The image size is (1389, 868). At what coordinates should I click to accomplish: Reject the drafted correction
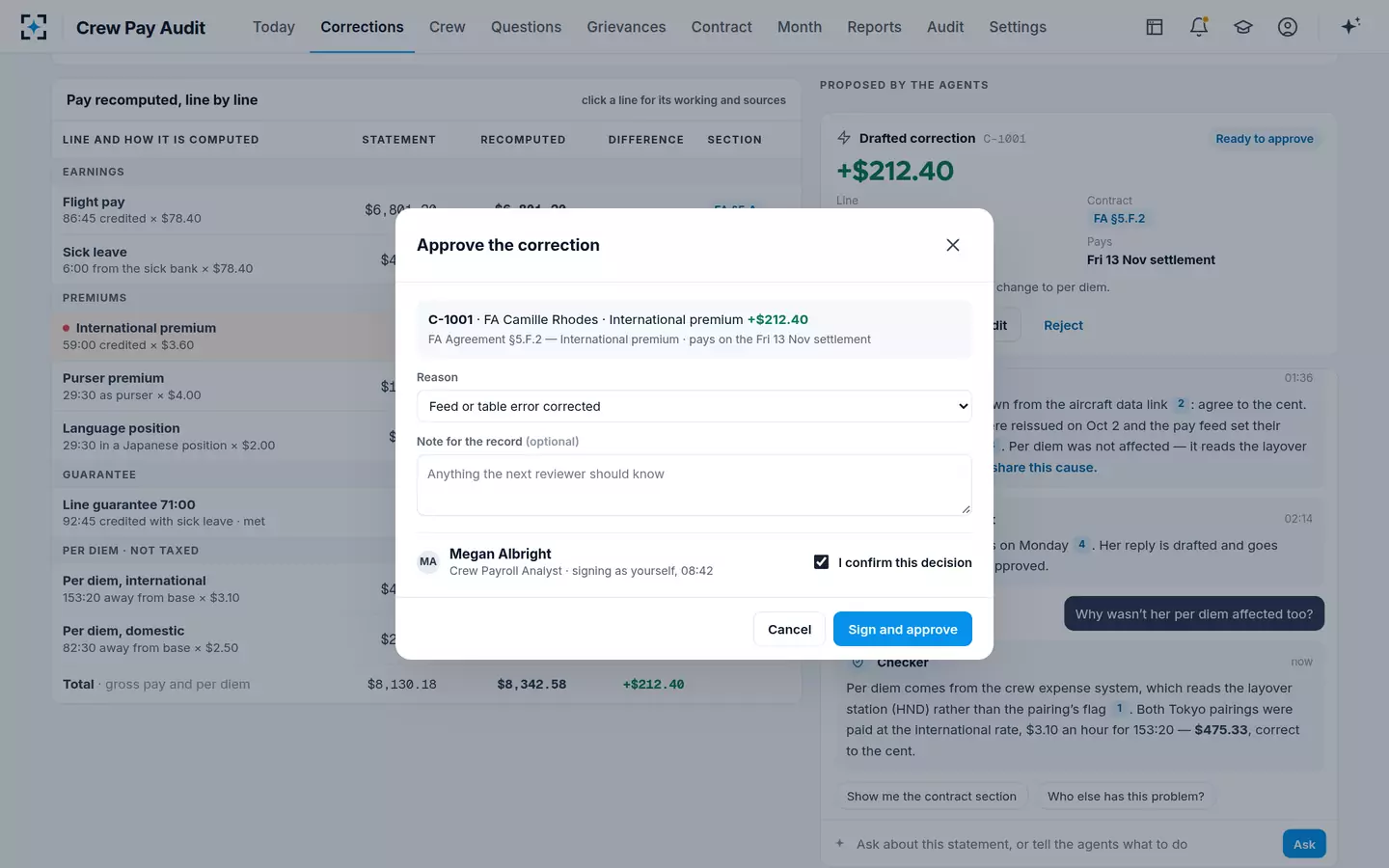click(1063, 325)
